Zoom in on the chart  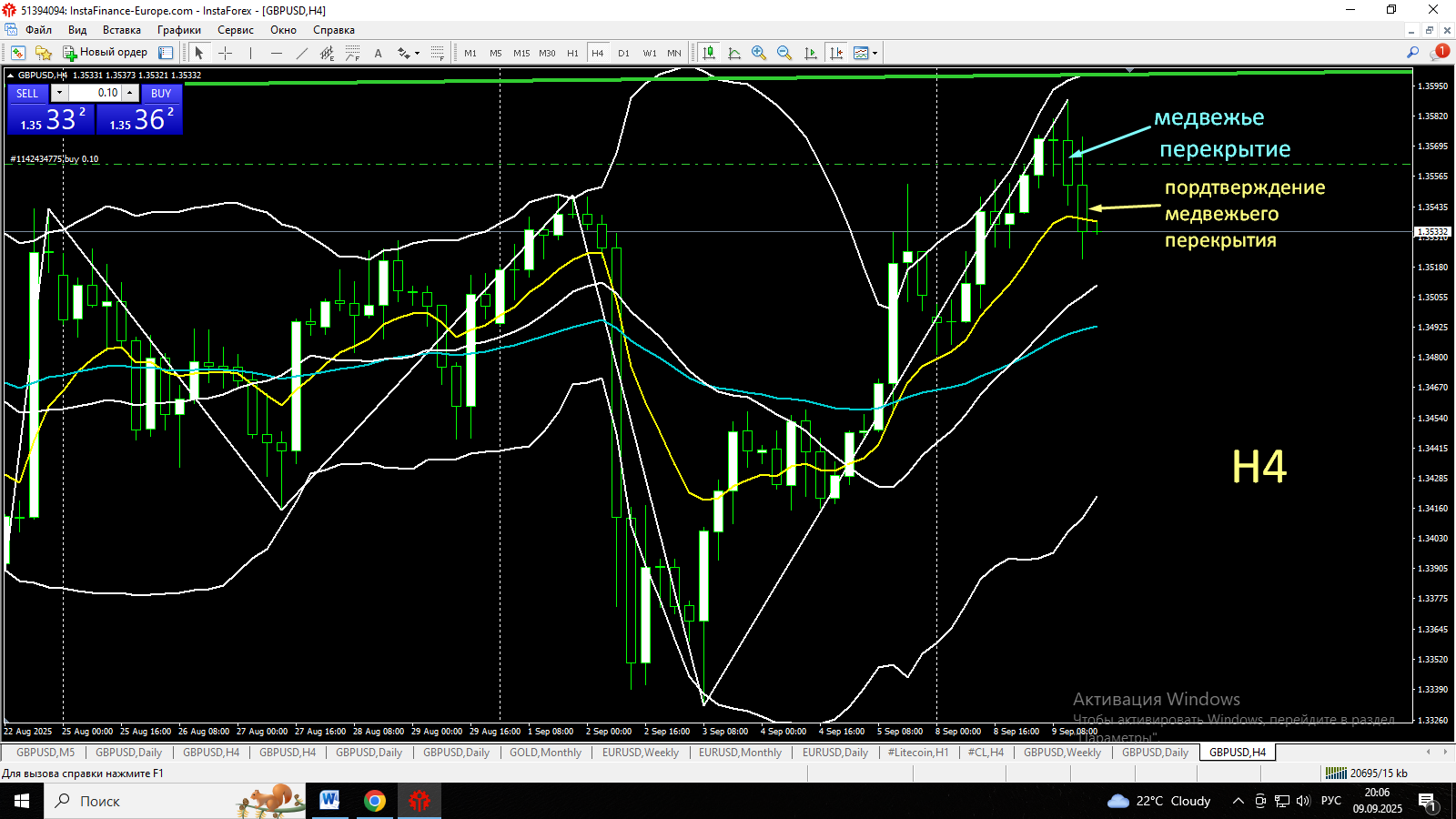[x=759, y=53]
